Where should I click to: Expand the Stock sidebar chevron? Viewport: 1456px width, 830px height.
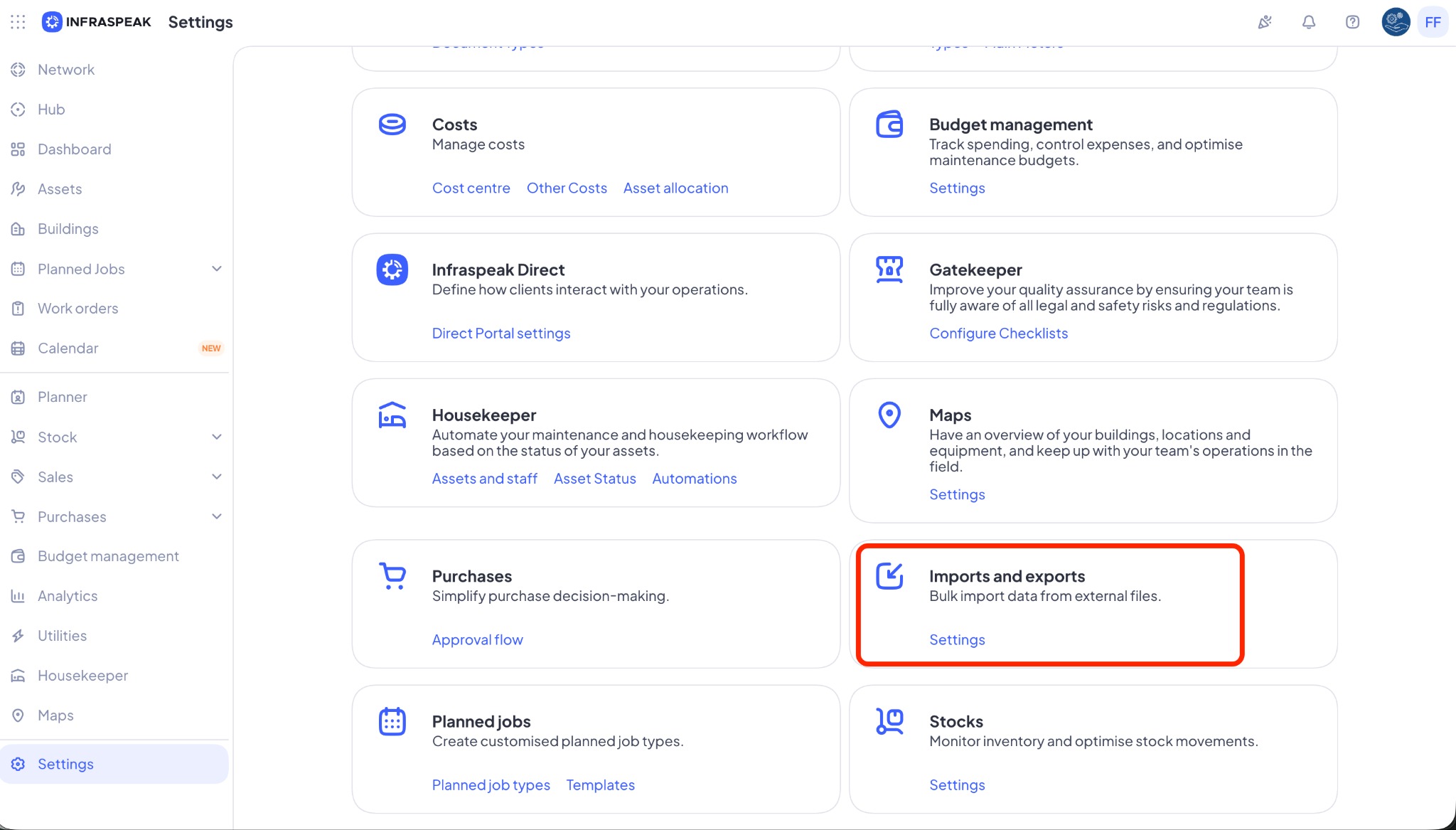pos(217,437)
